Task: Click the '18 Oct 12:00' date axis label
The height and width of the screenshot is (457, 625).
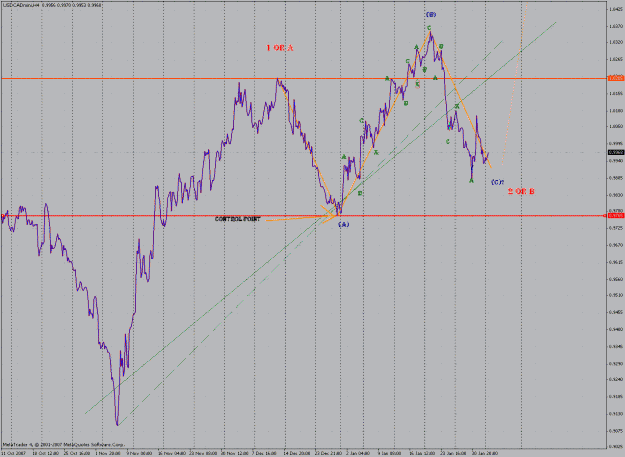Action: (45, 453)
